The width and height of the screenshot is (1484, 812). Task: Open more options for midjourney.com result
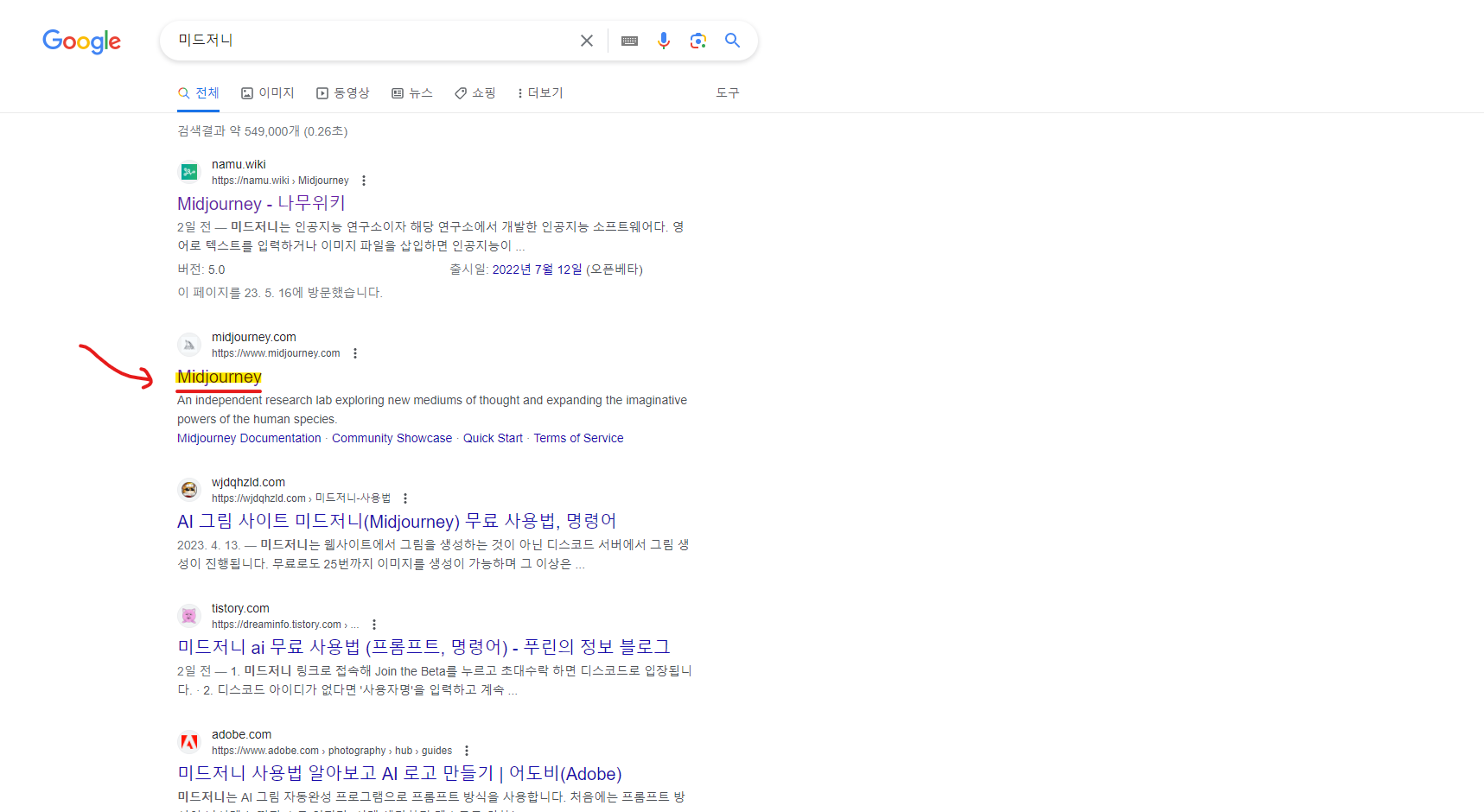tap(355, 353)
